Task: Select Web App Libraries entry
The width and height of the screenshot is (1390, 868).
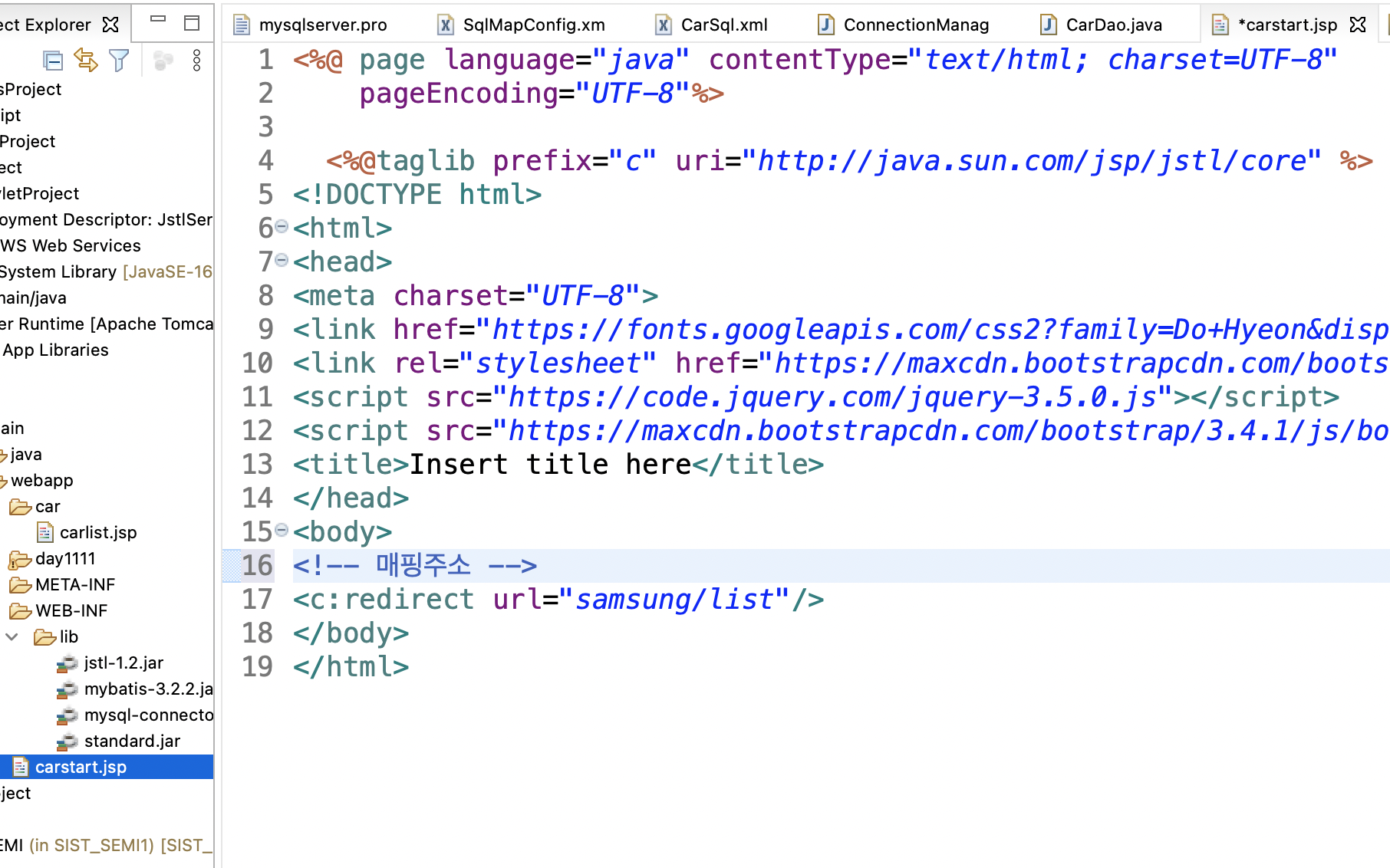Action: click(x=55, y=350)
